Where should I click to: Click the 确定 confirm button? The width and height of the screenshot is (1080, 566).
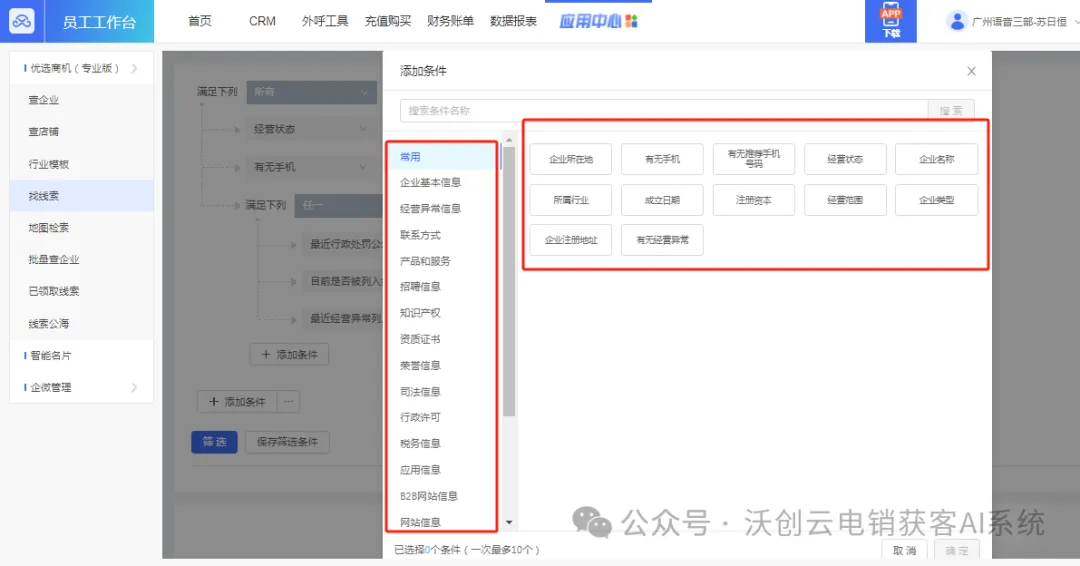point(957,550)
